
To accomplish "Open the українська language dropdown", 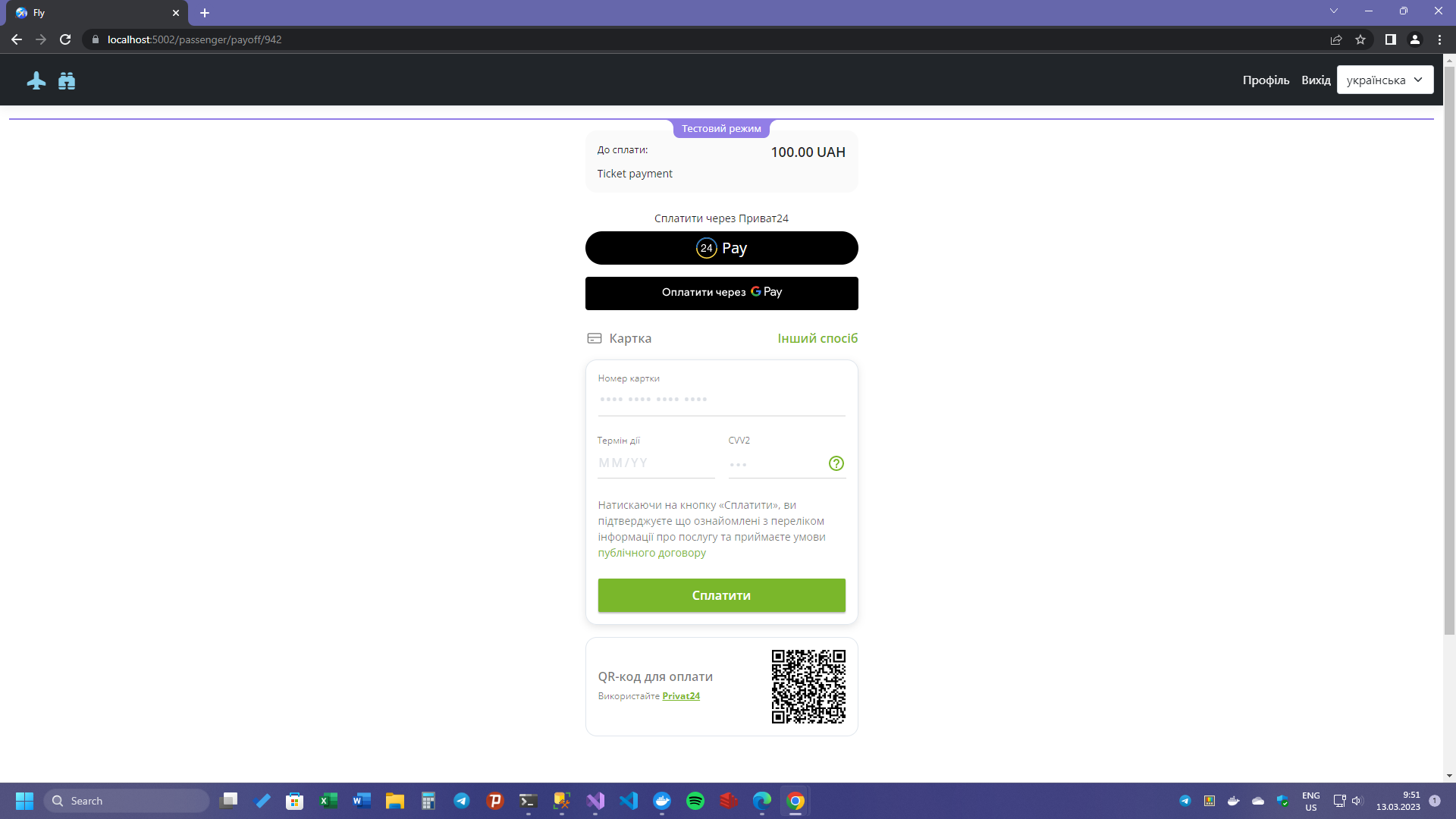I will click(x=1385, y=80).
